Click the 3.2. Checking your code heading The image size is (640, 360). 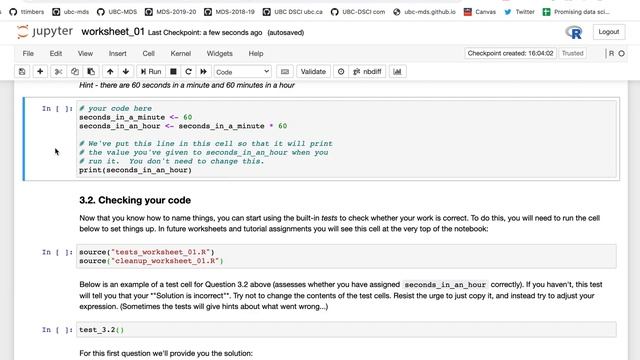(x=135, y=200)
